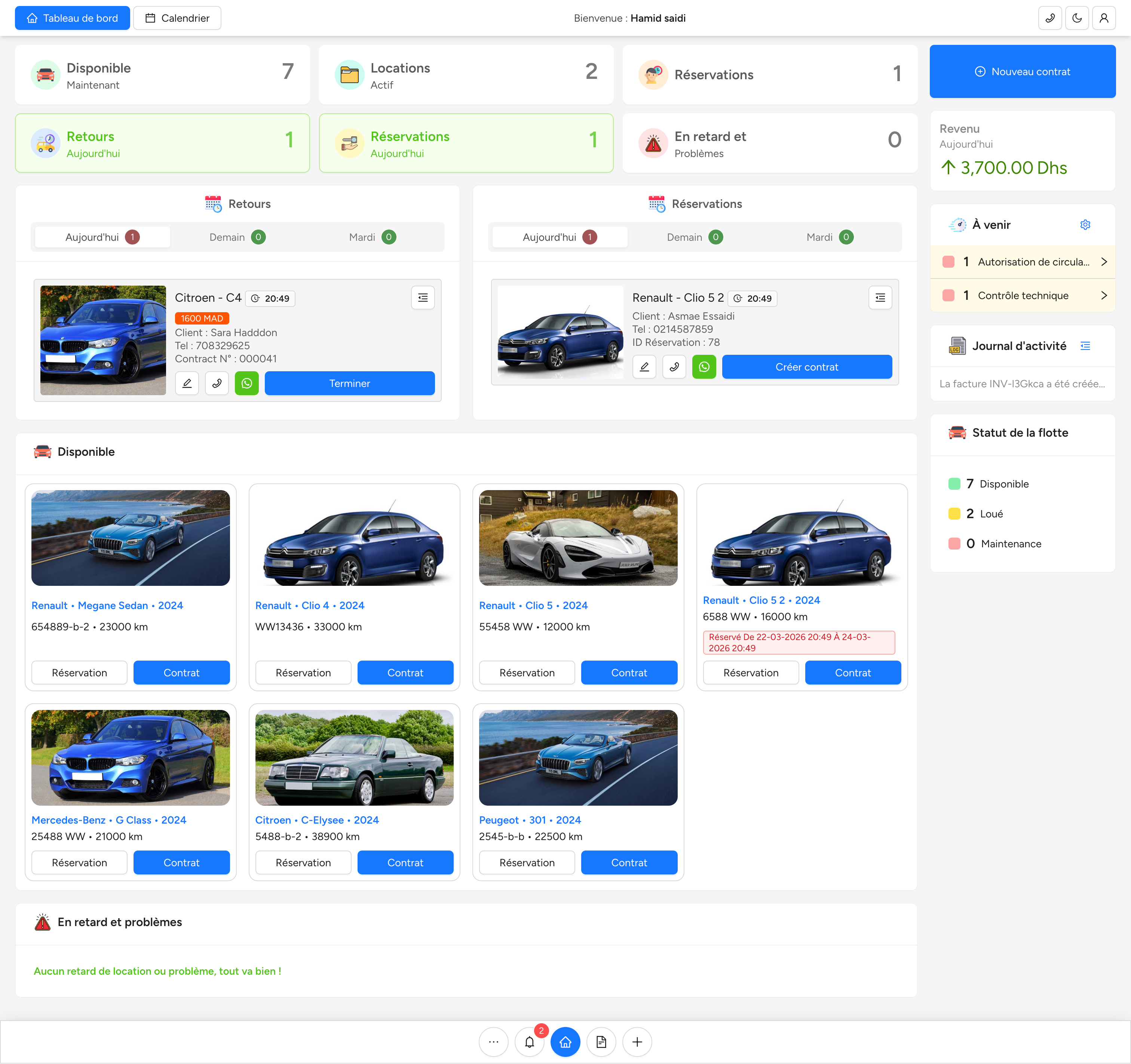Click the Retours Aujourd'hui toggle card
This screenshot has width=1131, height=1064.
click(162, 143)
